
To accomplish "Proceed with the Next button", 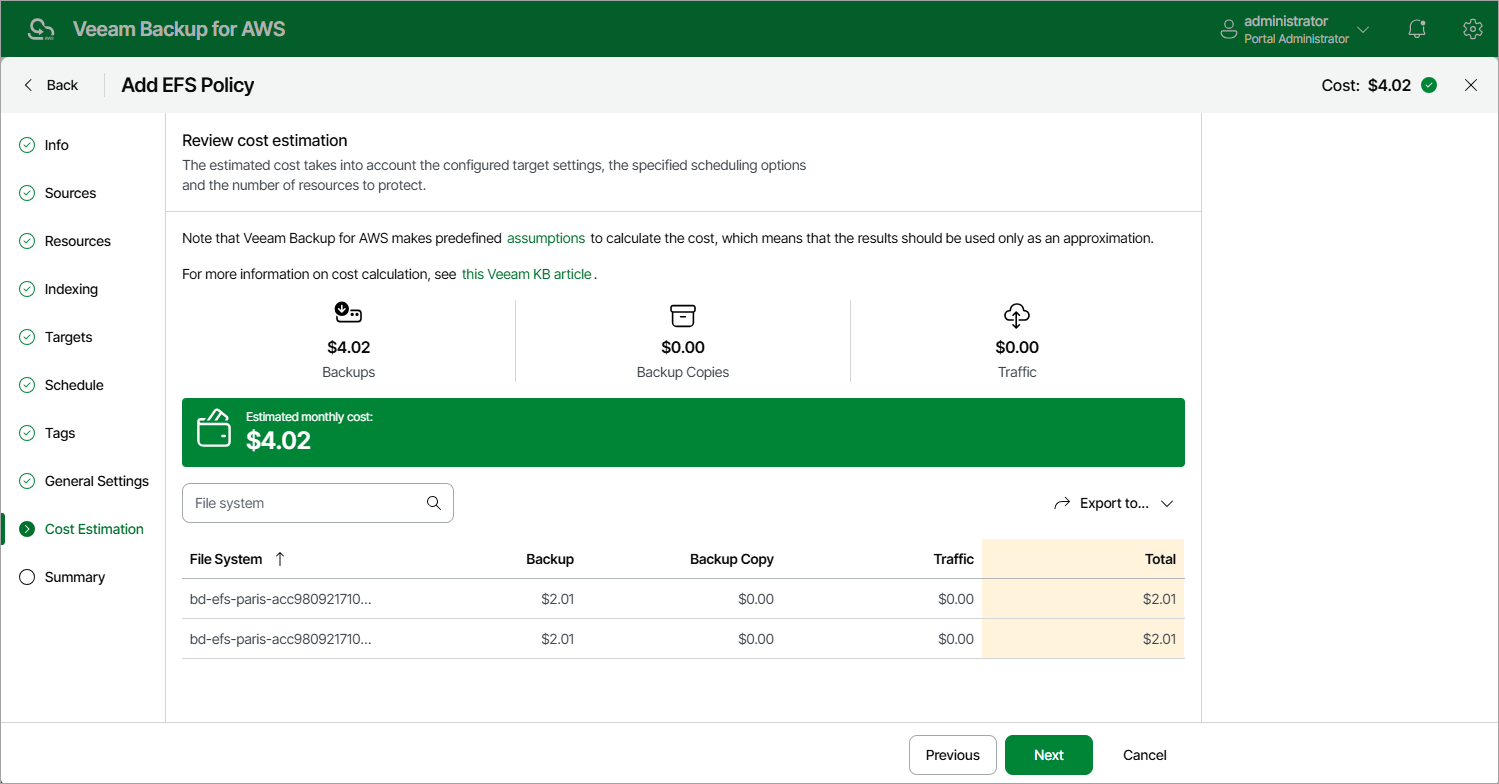I will [1049, 755].
